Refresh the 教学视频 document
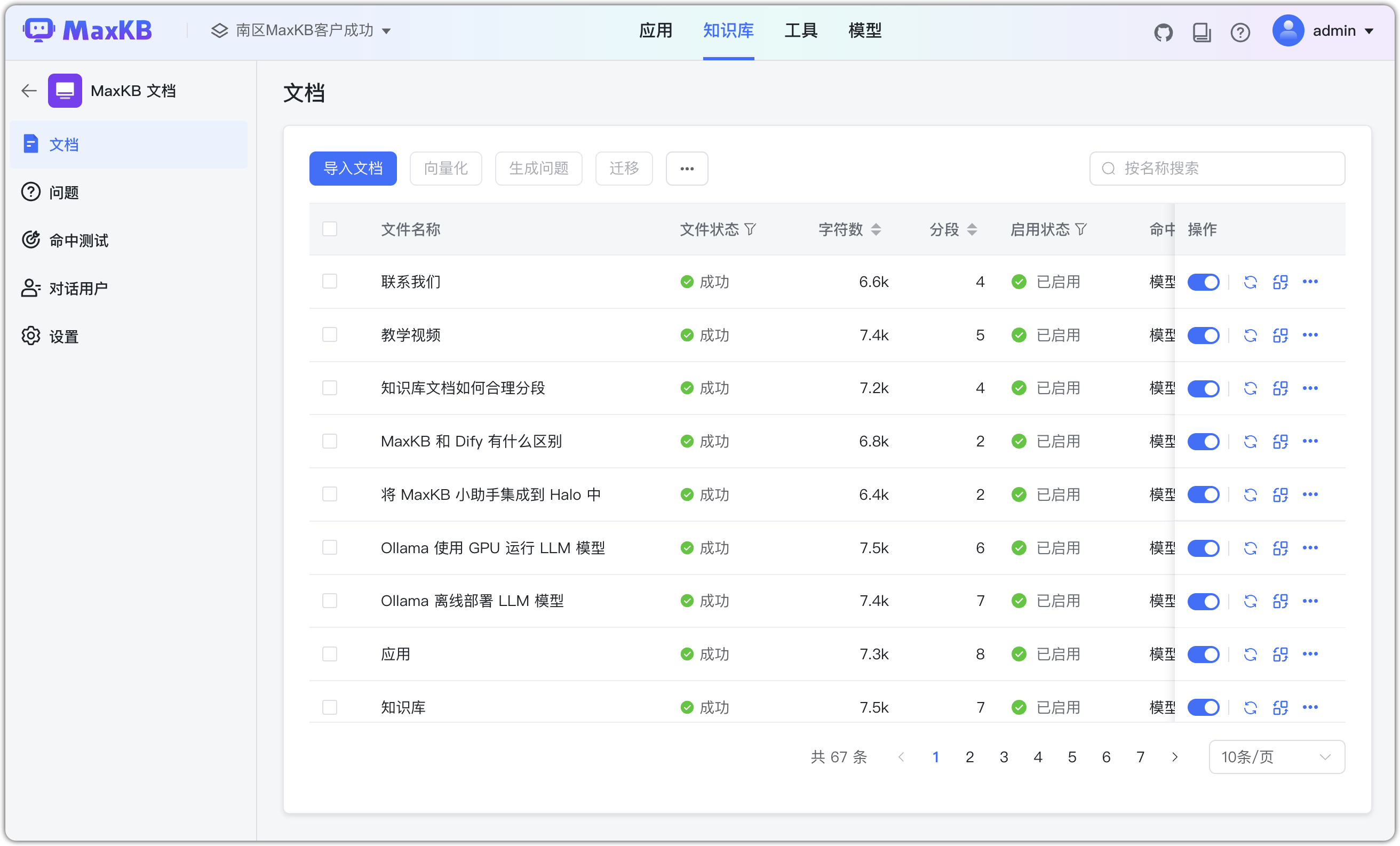 point(1250,335)
